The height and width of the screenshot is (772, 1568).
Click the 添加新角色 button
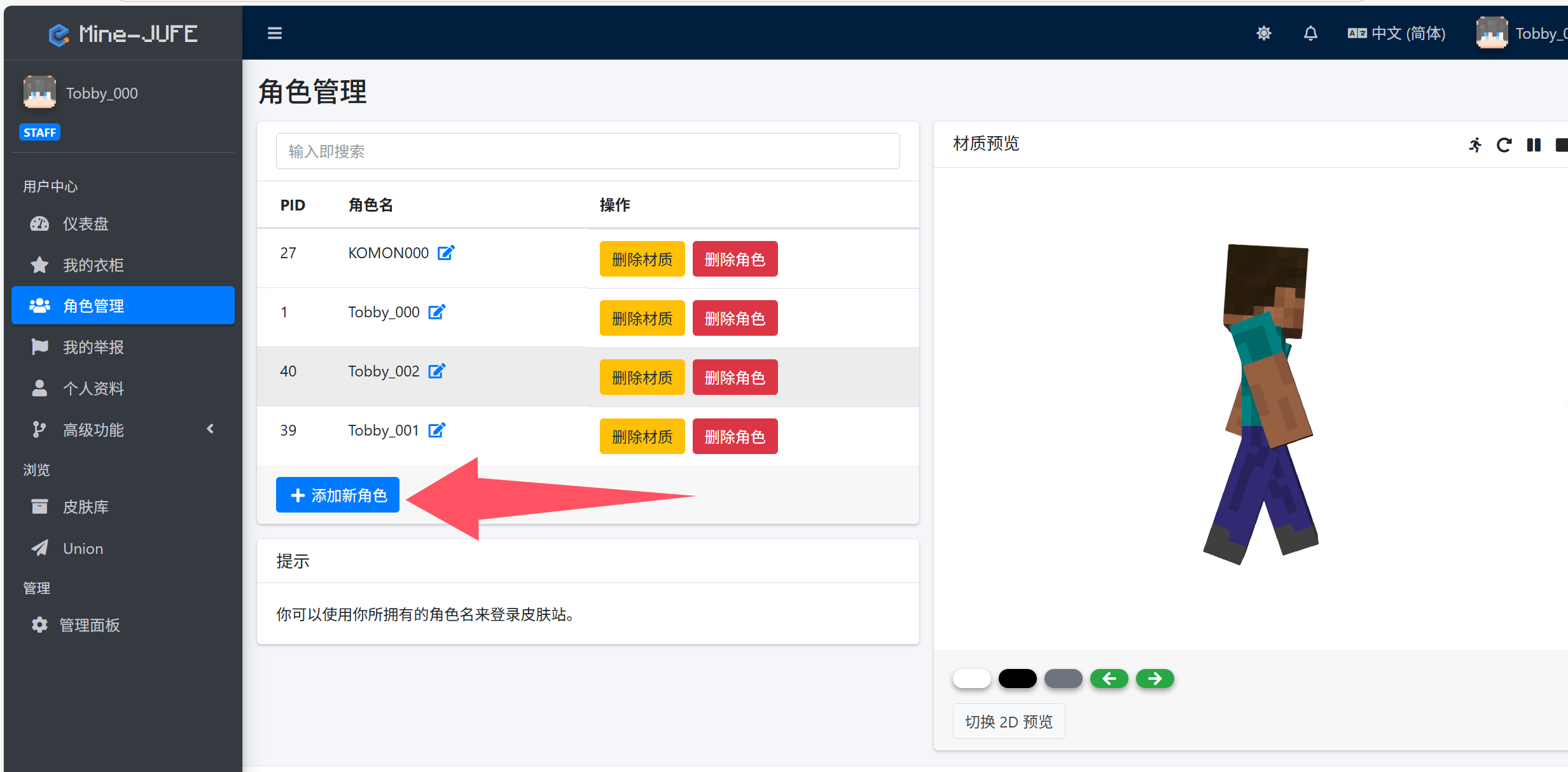coord(338,495)
